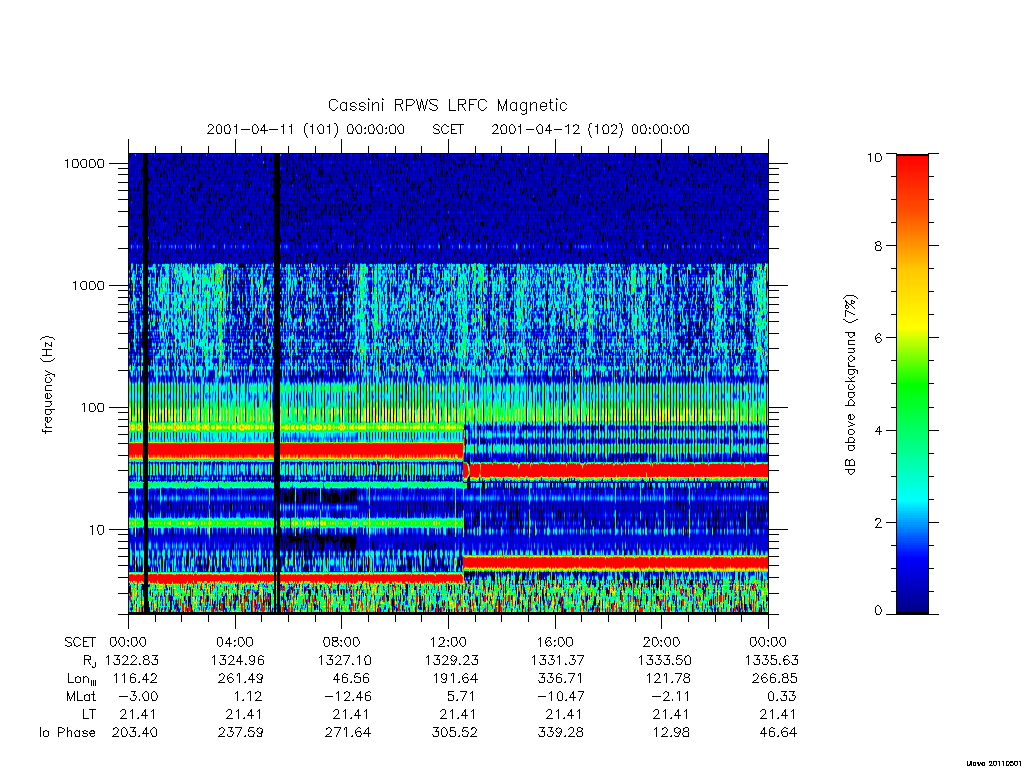Click the 12:00 SCET time tick label
1024x768 pixels.
pyautogui.click(x=448, y=642)
